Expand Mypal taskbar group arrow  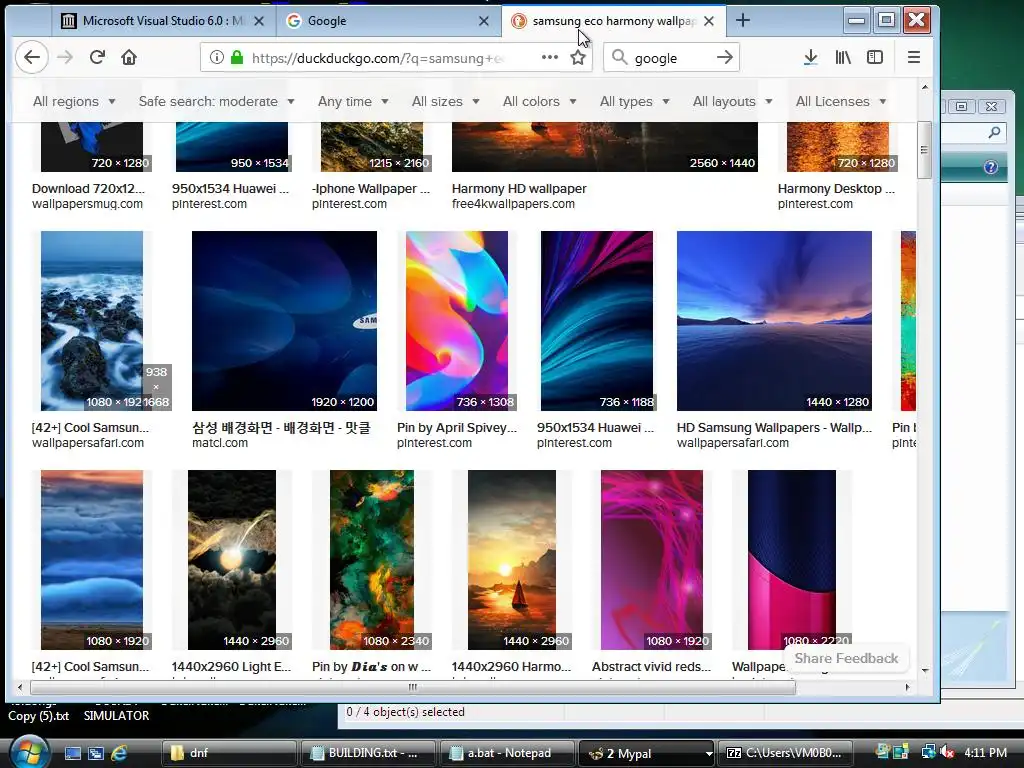[x=709, y=754]
